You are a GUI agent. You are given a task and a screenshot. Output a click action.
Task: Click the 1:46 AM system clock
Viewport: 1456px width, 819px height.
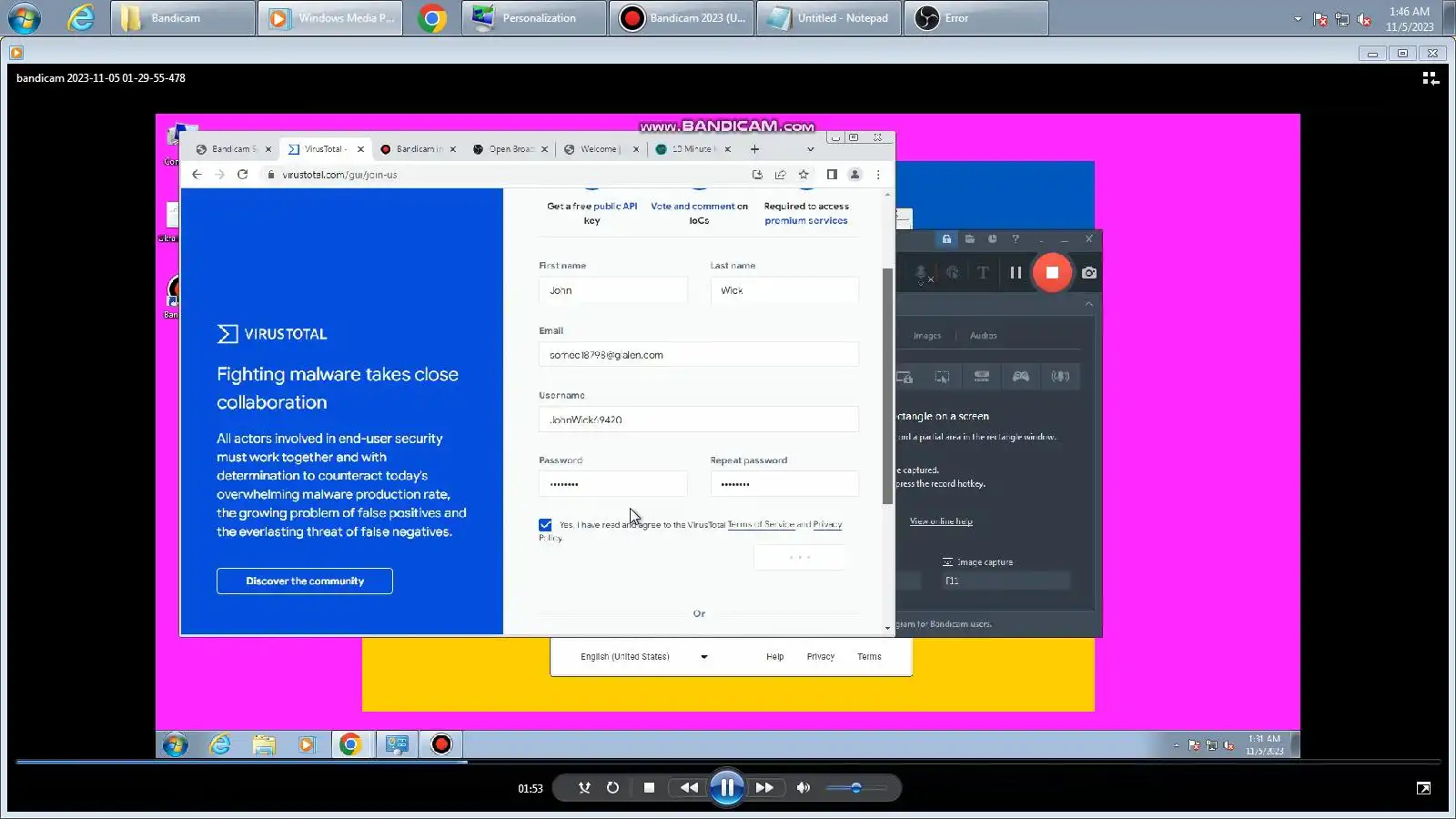[1410, 19]
